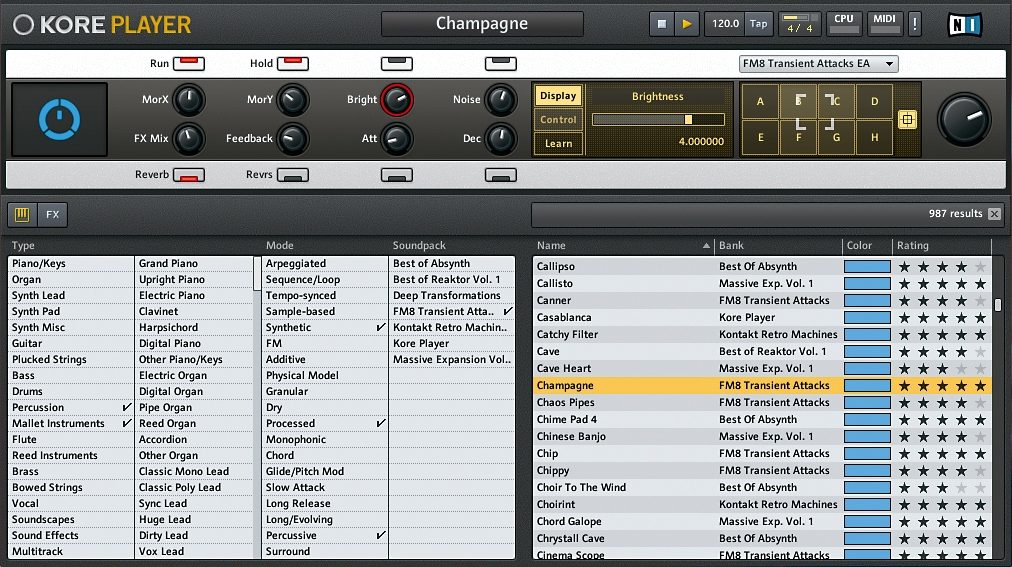Select morph square cell H
This screenshot has height=567, width=1012.
(x=874, y=137)
